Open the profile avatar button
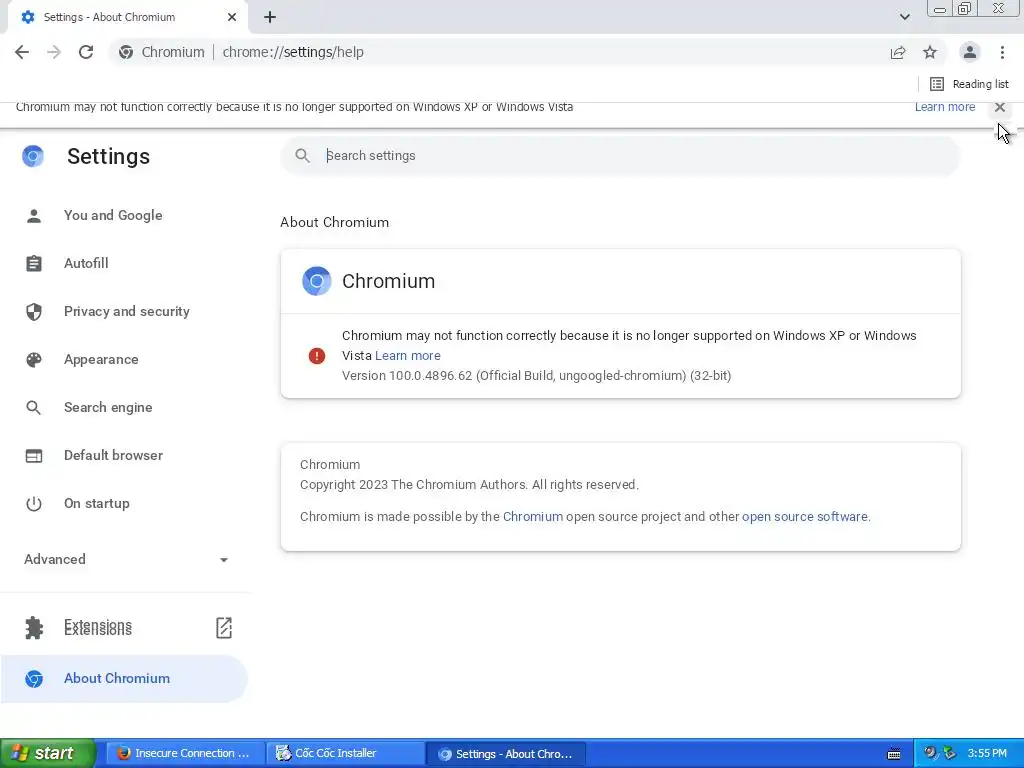 (x=970, y=52)
